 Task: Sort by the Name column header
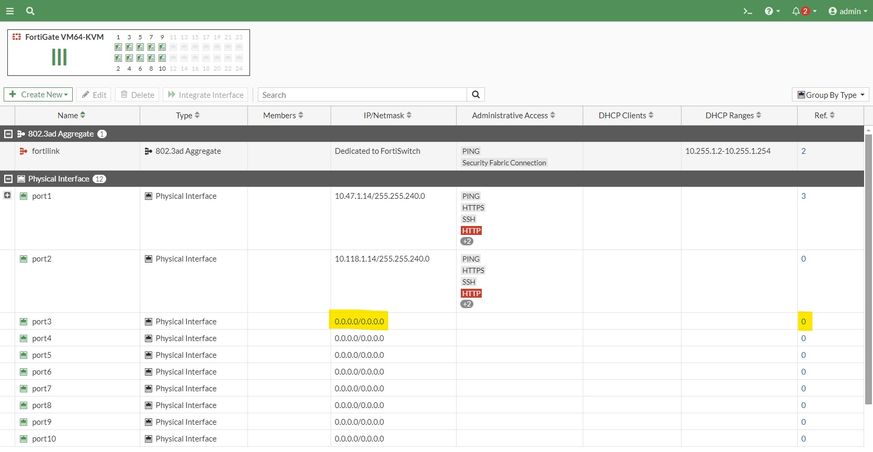pos(72,115)
